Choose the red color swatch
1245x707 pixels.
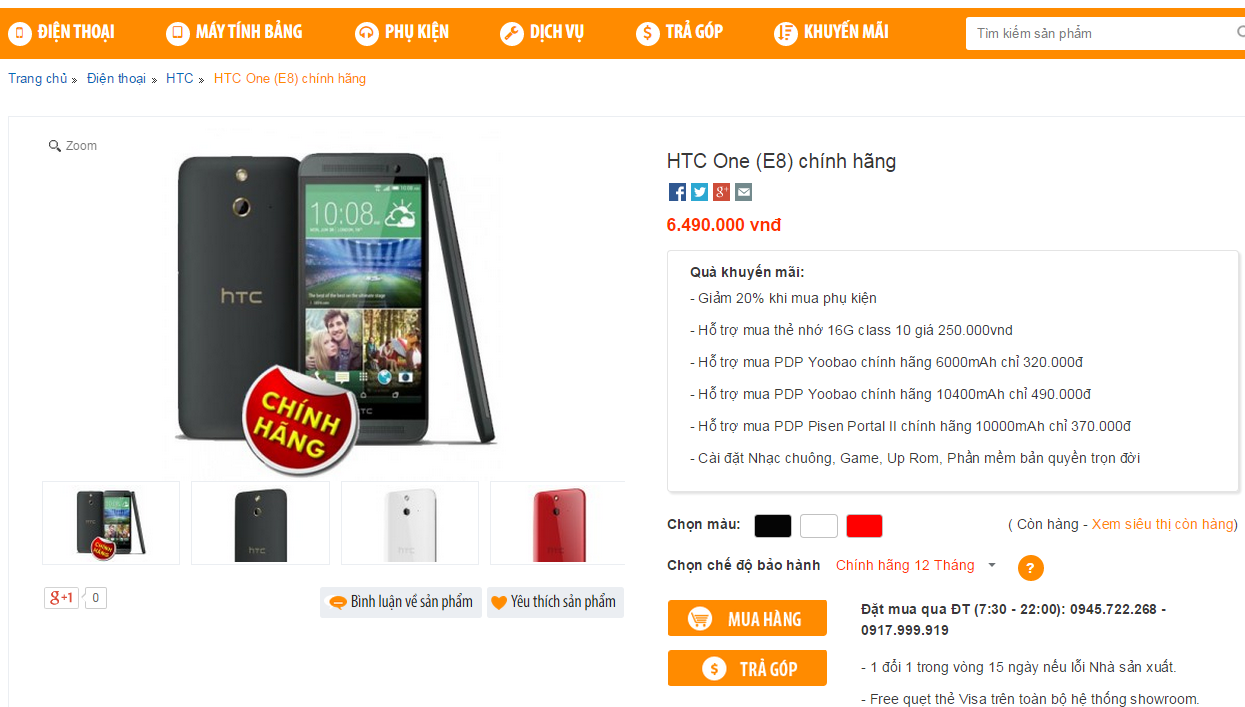(x=864, y=525)
